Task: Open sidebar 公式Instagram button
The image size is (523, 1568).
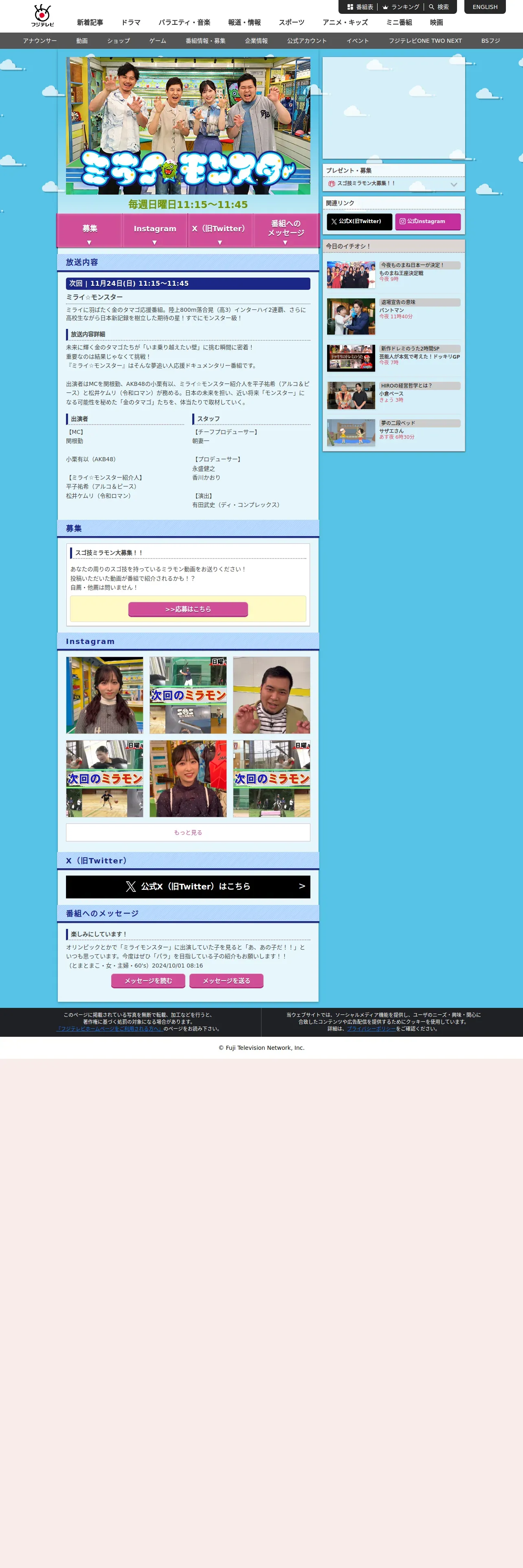Action: [x=428, y=221]
